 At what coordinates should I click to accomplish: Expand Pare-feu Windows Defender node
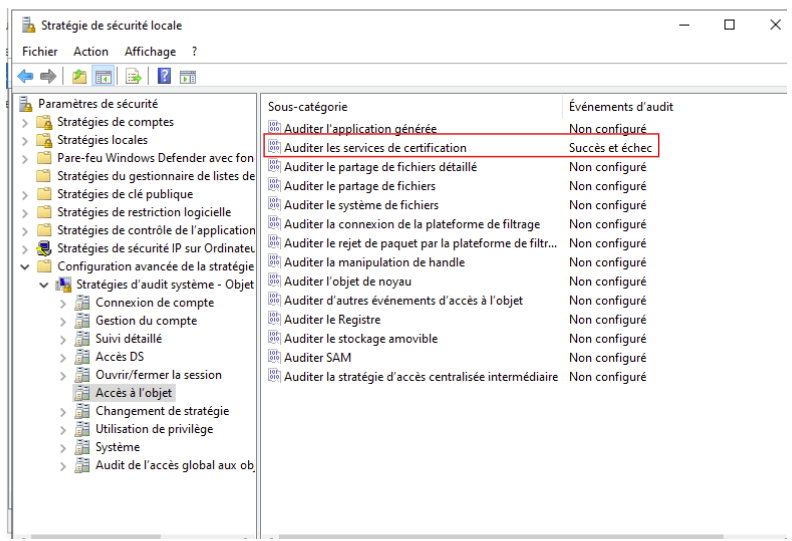coord(25,159)
